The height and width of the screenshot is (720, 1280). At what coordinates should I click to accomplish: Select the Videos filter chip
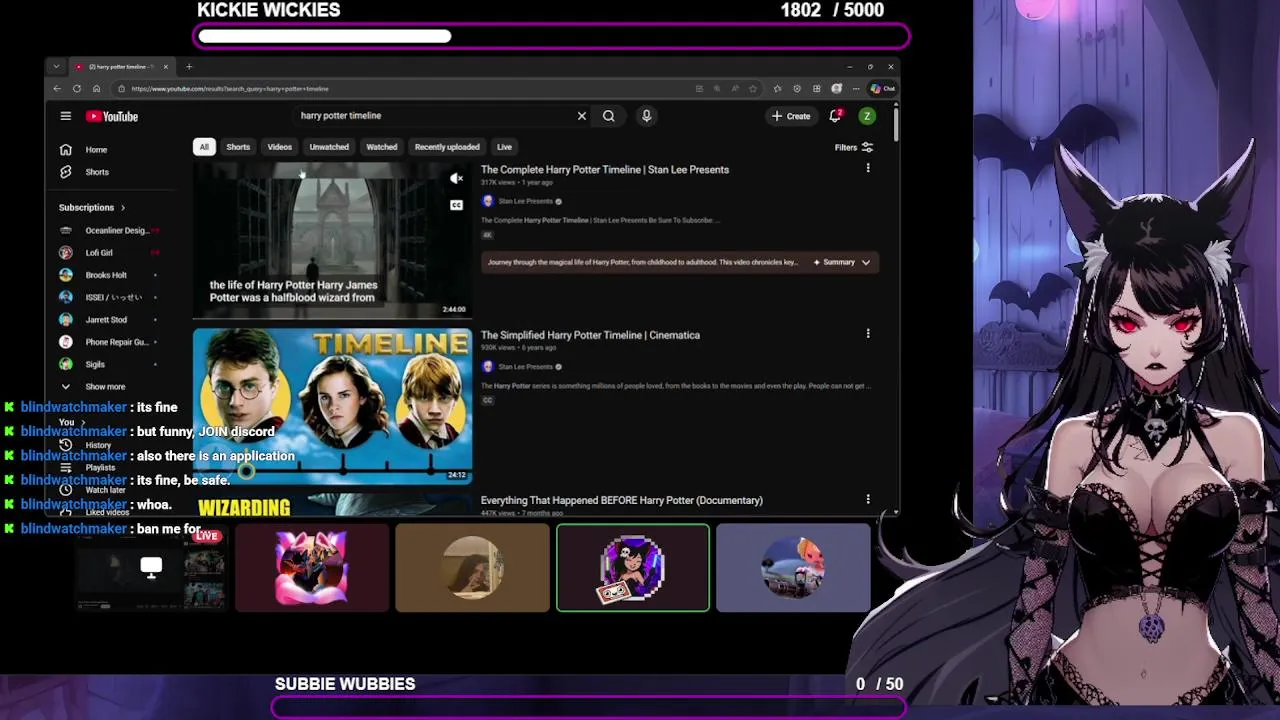tap(280, 147)
